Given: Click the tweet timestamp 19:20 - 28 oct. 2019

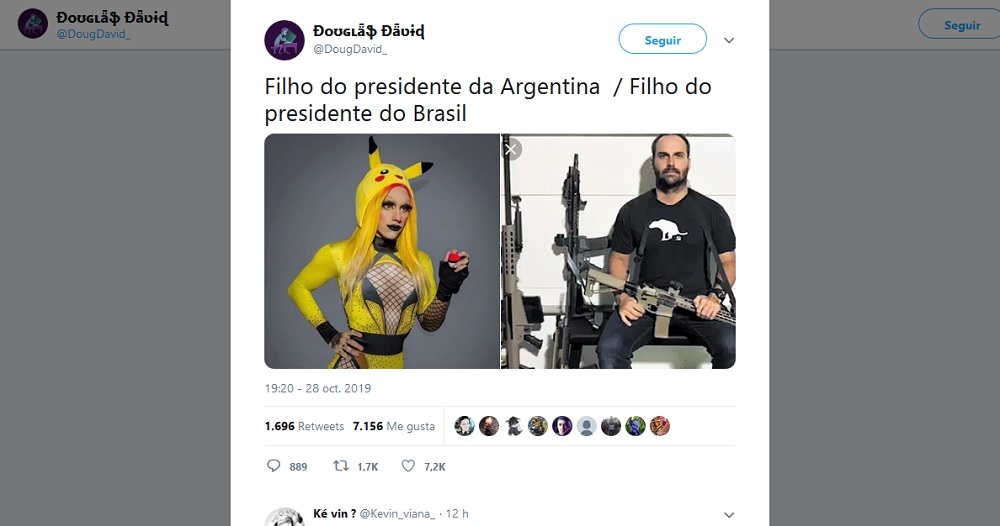Looking at the screenshot, I should pos(318,388).
